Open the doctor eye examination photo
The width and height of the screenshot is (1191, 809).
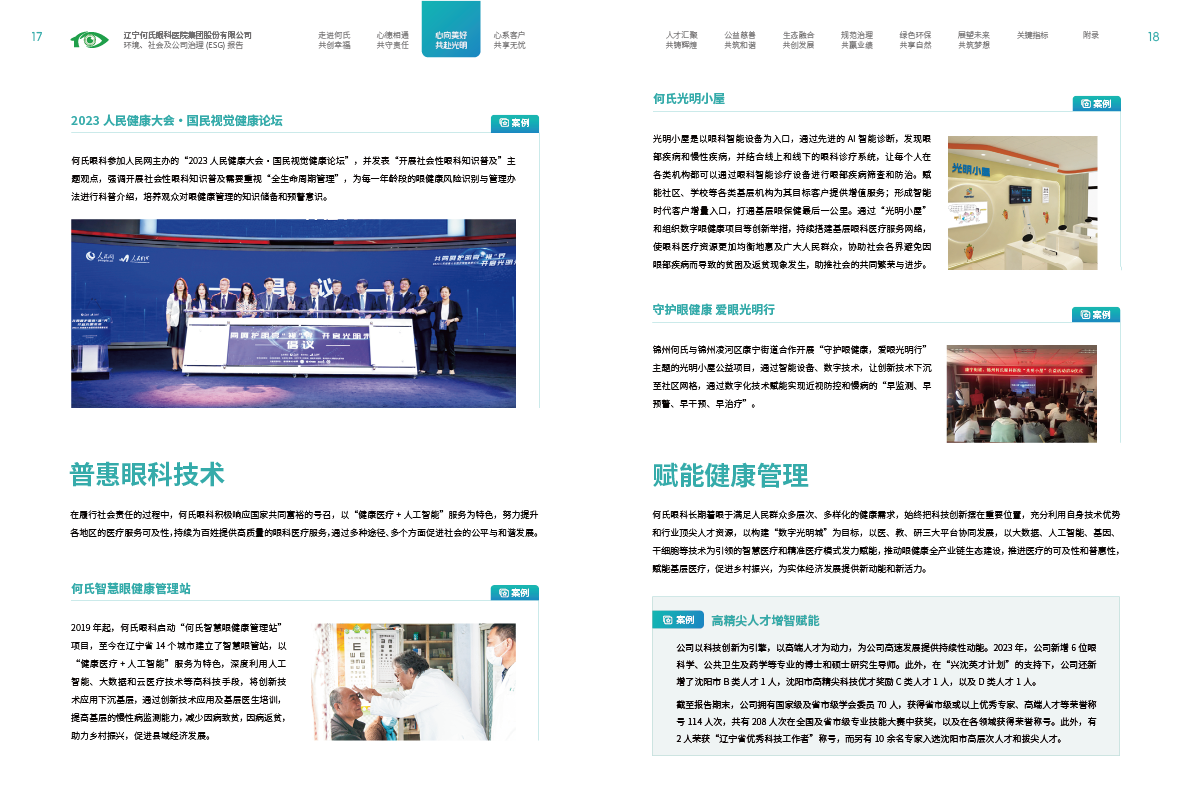click(x=415, y=682)
